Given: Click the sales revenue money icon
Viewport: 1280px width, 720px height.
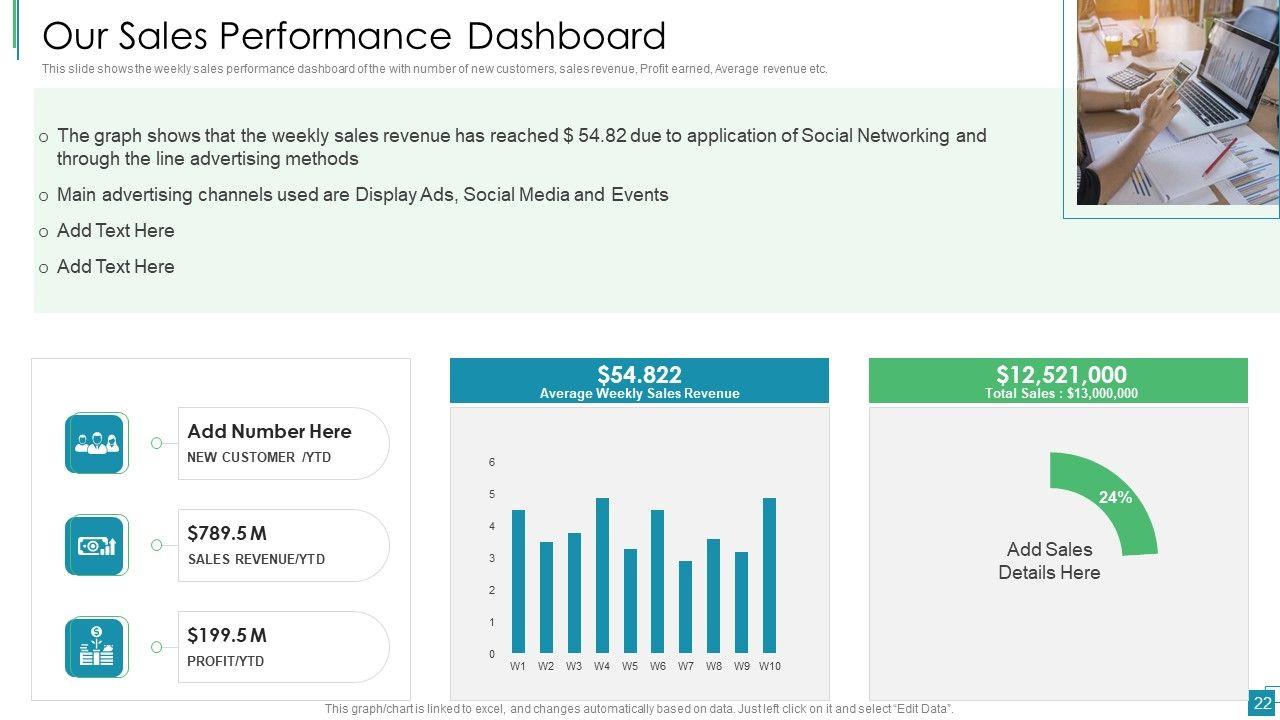Looking at the screenshot, I should 96,545.
